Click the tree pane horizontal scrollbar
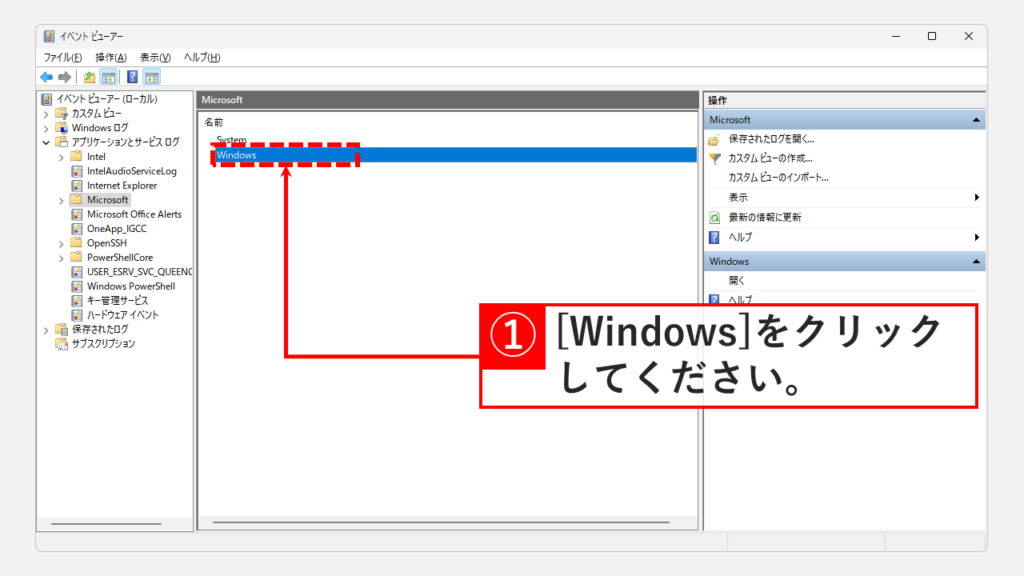 tap(106, 524)
